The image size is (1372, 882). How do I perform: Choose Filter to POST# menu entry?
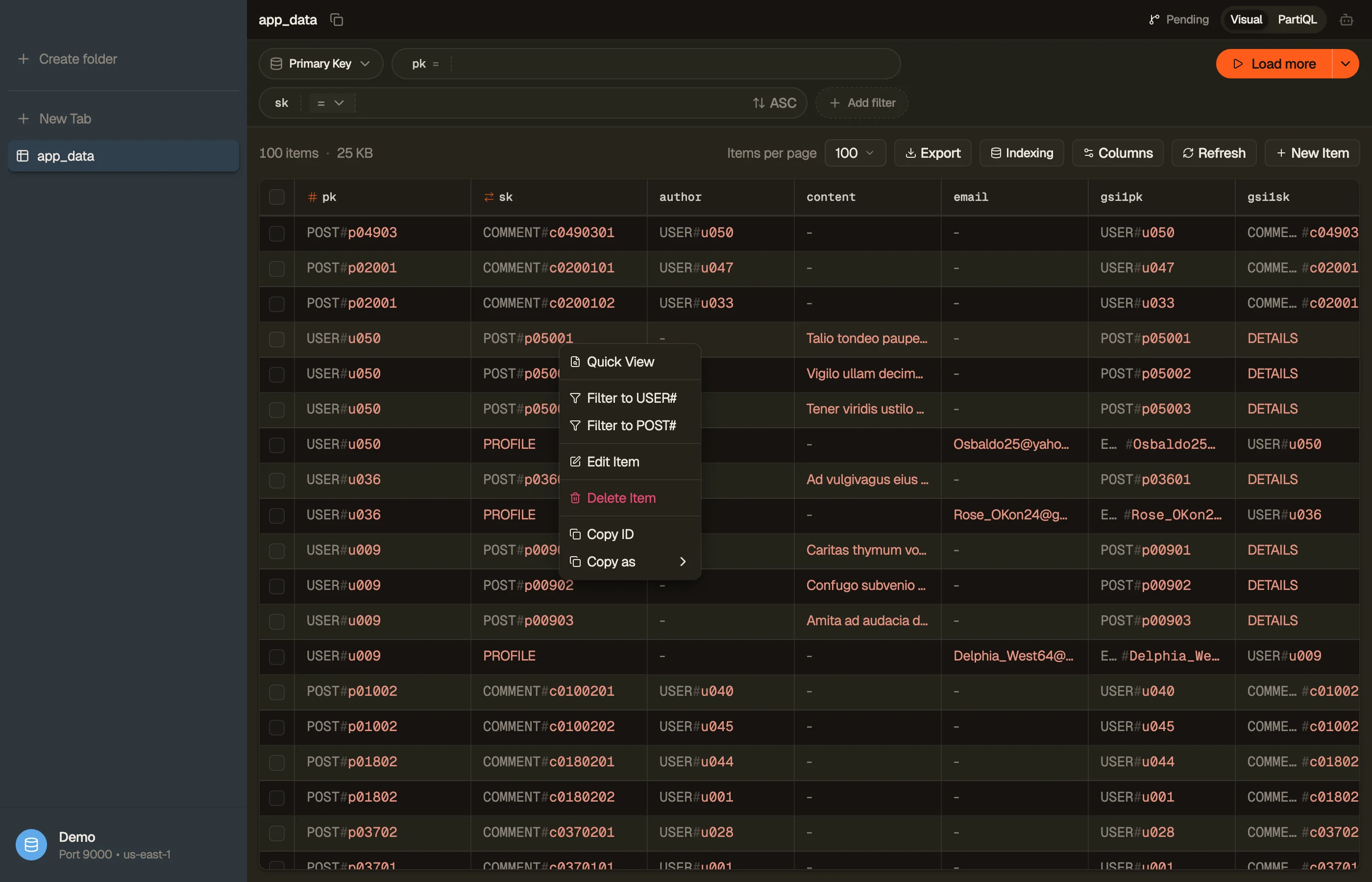(629, 425)
